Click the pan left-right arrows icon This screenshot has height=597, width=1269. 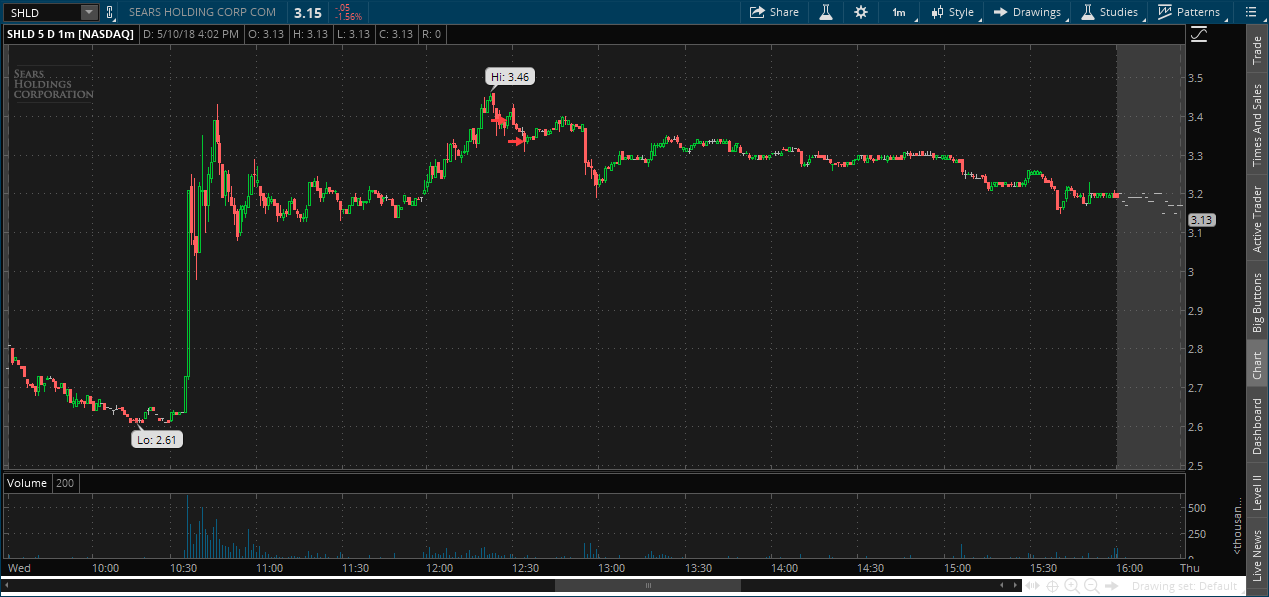1033,585
